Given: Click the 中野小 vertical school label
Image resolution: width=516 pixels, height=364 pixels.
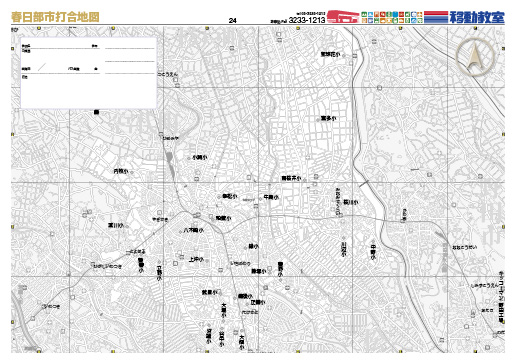Looking at the screenshot, I should 373,253.
